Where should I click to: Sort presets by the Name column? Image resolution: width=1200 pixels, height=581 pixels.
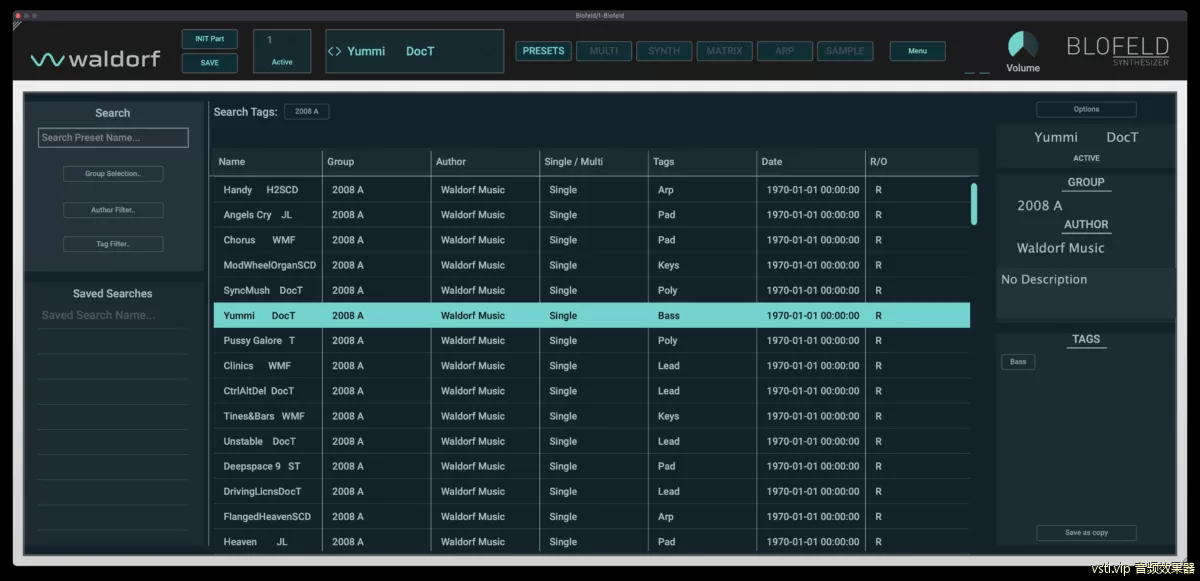267,162
